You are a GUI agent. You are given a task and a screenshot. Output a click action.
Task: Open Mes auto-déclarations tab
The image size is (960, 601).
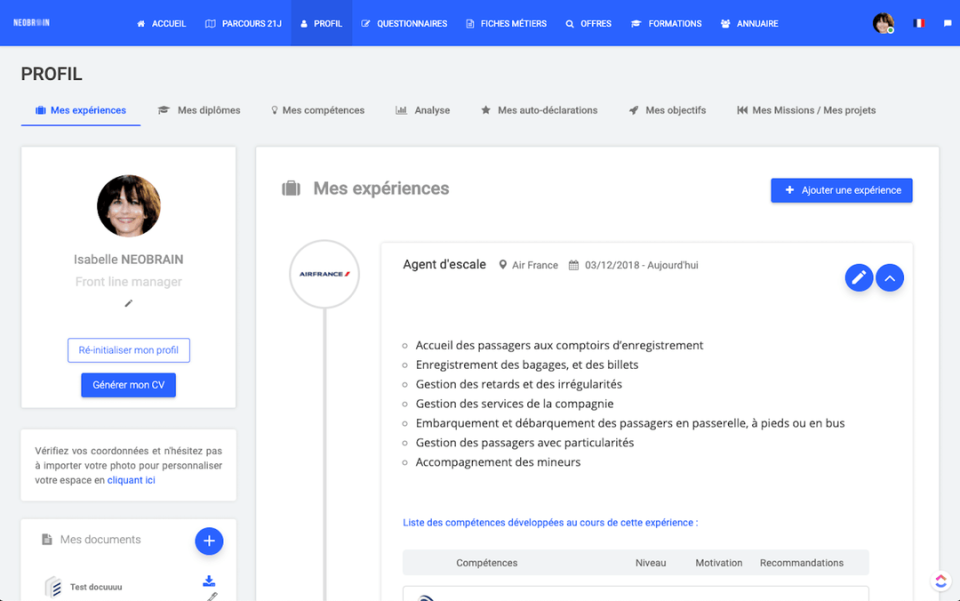pos(539,110)
